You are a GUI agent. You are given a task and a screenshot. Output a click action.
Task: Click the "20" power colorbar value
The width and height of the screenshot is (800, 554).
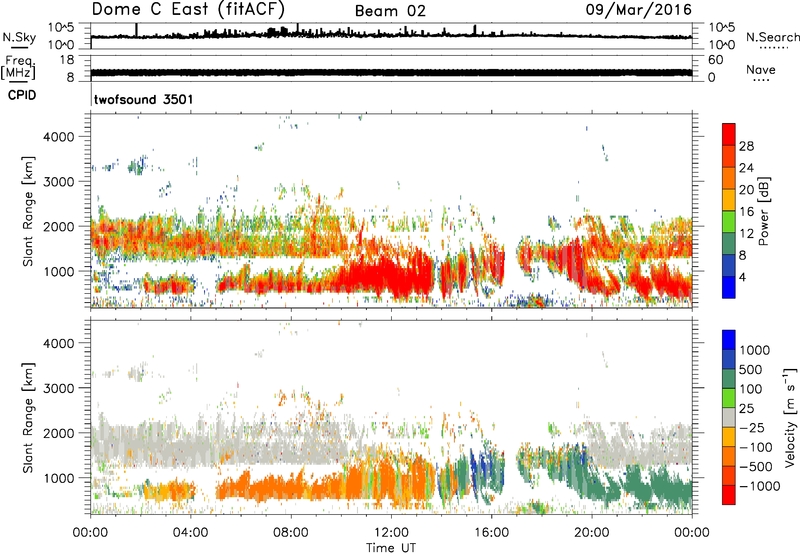(746, 190)
